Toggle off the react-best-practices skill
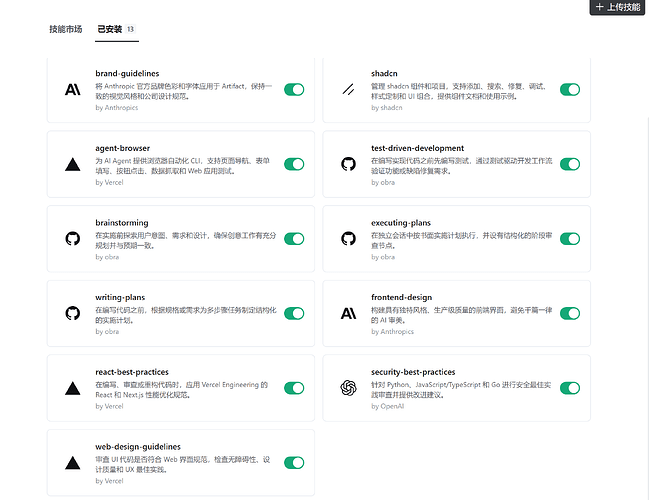649x500 pixels. 294,388
